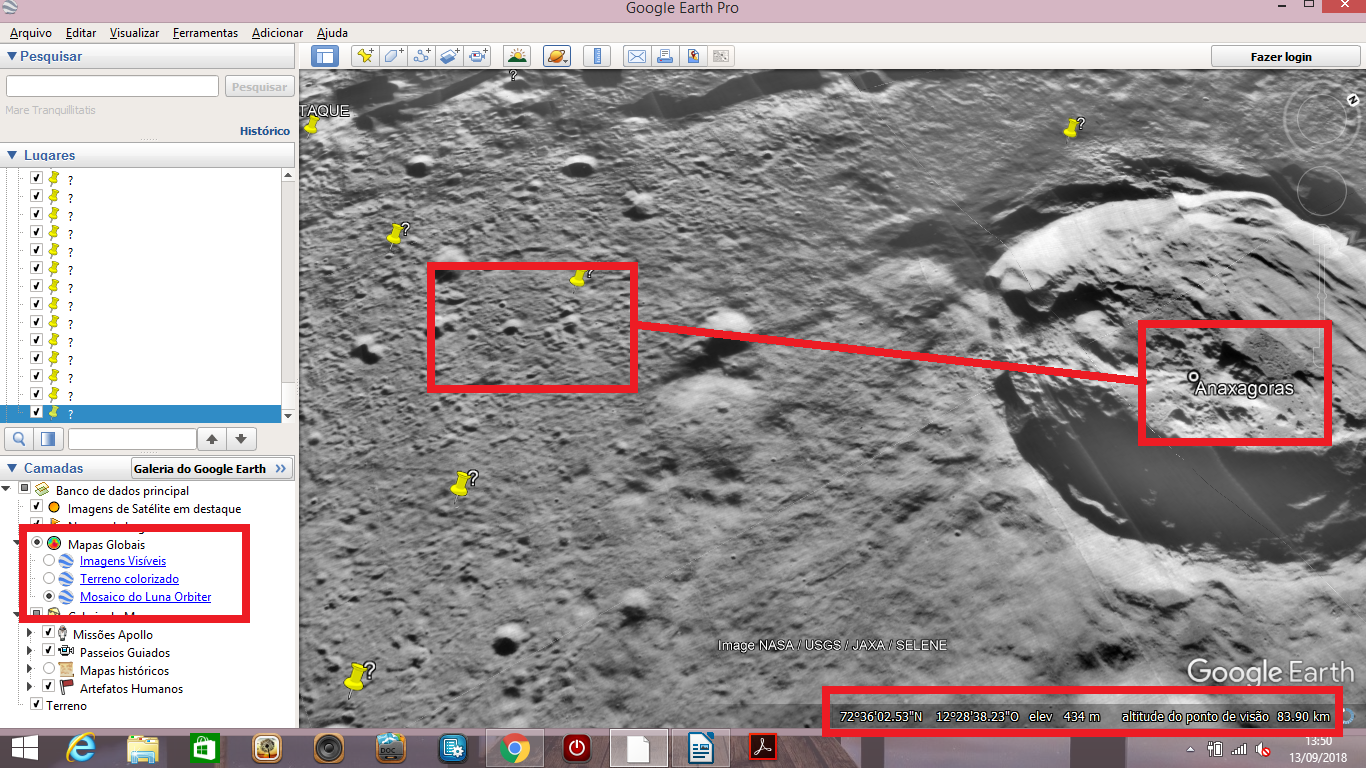The width and height of the screenshot is (1366, 768).
Task: Click the greyed-out view in Maps icon
Action: [x=721, y=56]
